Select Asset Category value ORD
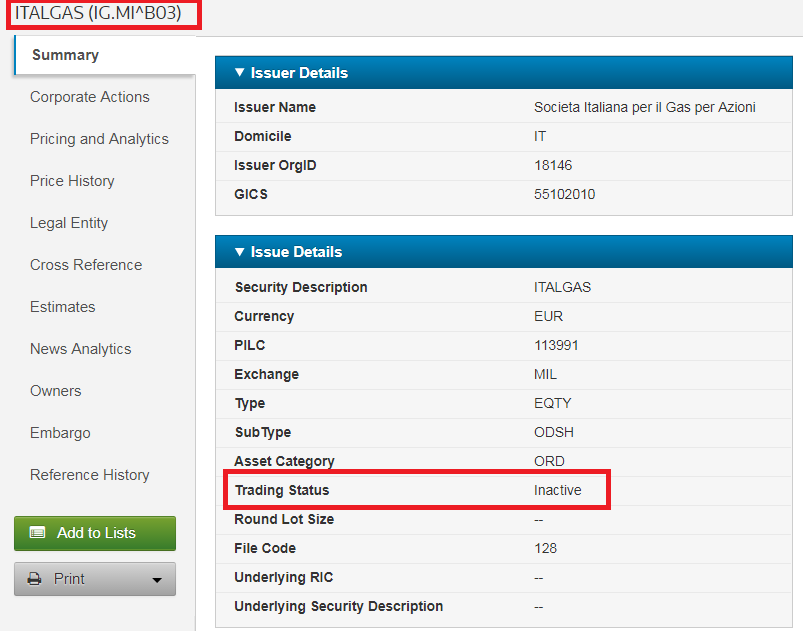The image size is (803, 631). click(x=549, y=461)
